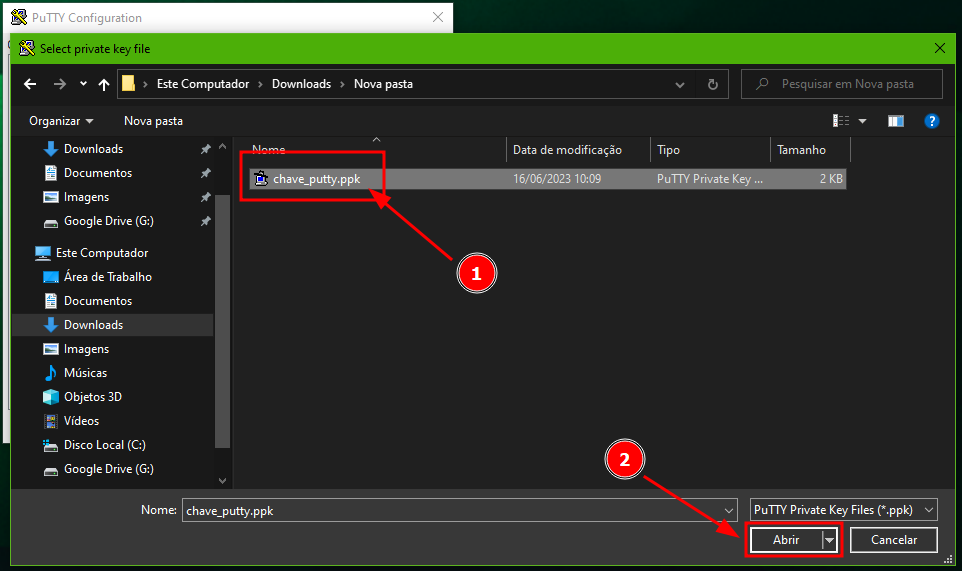Click the Cancelar button
The height and width of the screenshot is (571, 962).
[894, 540]
